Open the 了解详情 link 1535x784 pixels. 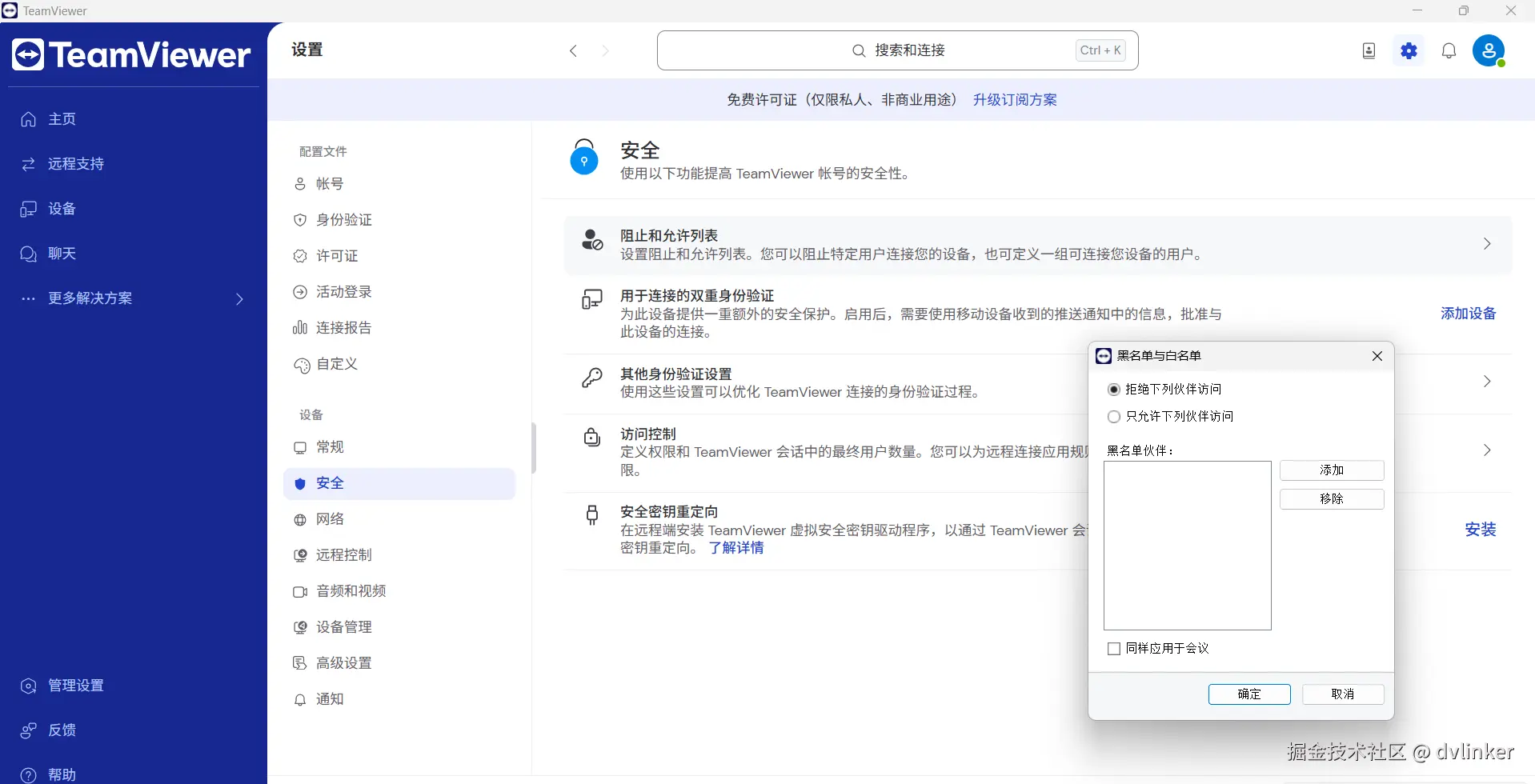click(736, 548)
